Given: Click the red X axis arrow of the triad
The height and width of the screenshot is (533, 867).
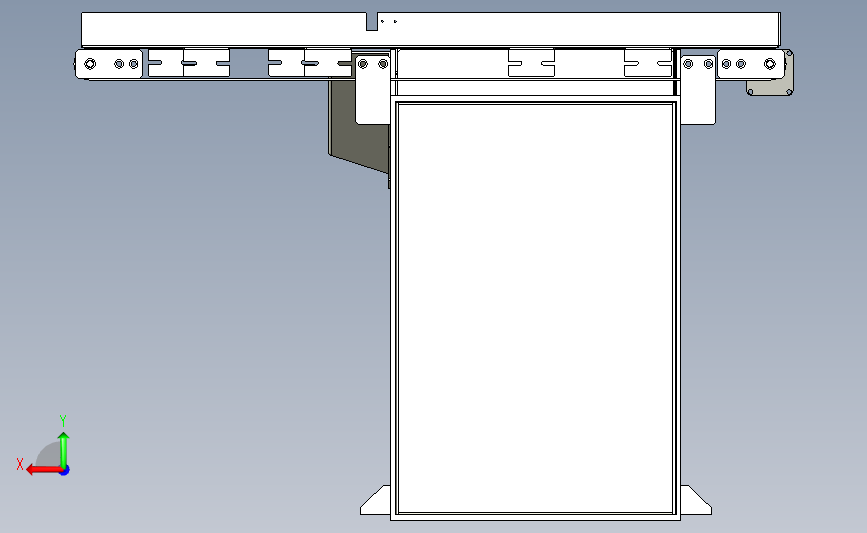Looking at the screenshot, I should (x=44, y=470).
